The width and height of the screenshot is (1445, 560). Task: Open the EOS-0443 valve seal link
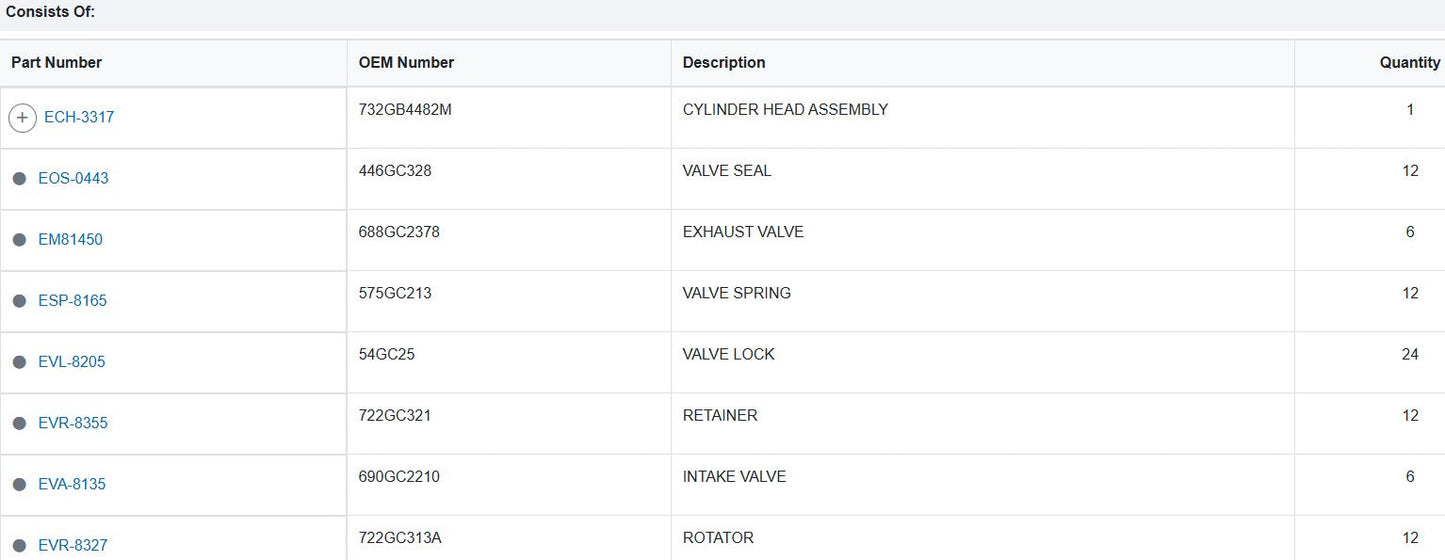click(73, 178)
